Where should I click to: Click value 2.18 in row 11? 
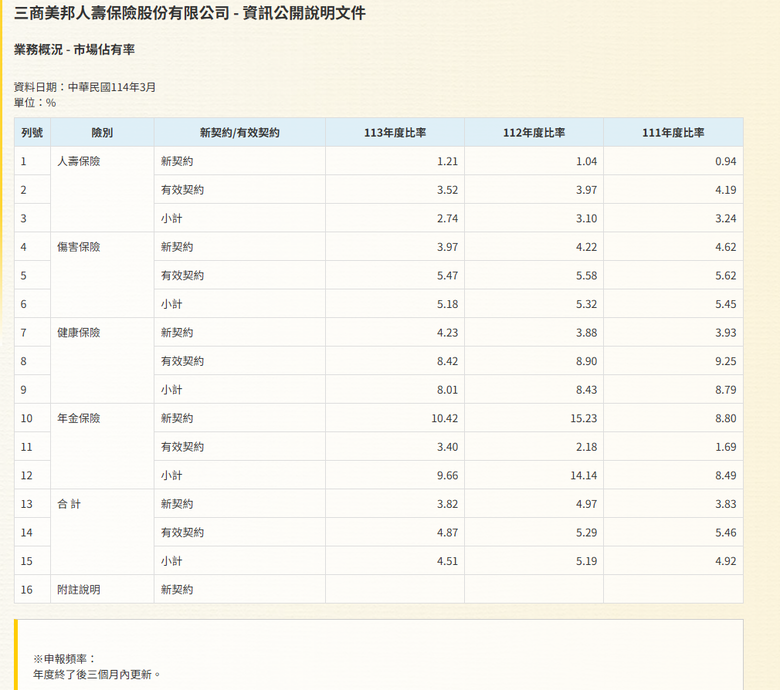coord(586,447)
